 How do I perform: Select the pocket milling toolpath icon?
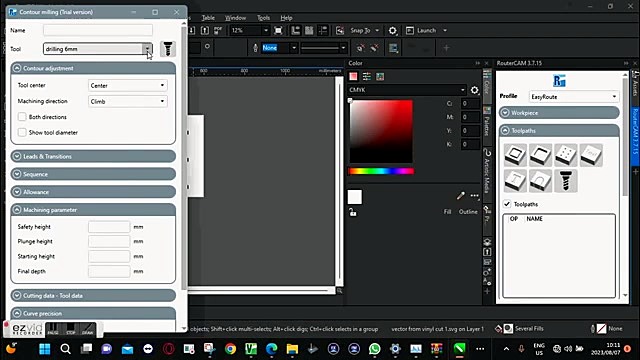[x=540, y=155]
